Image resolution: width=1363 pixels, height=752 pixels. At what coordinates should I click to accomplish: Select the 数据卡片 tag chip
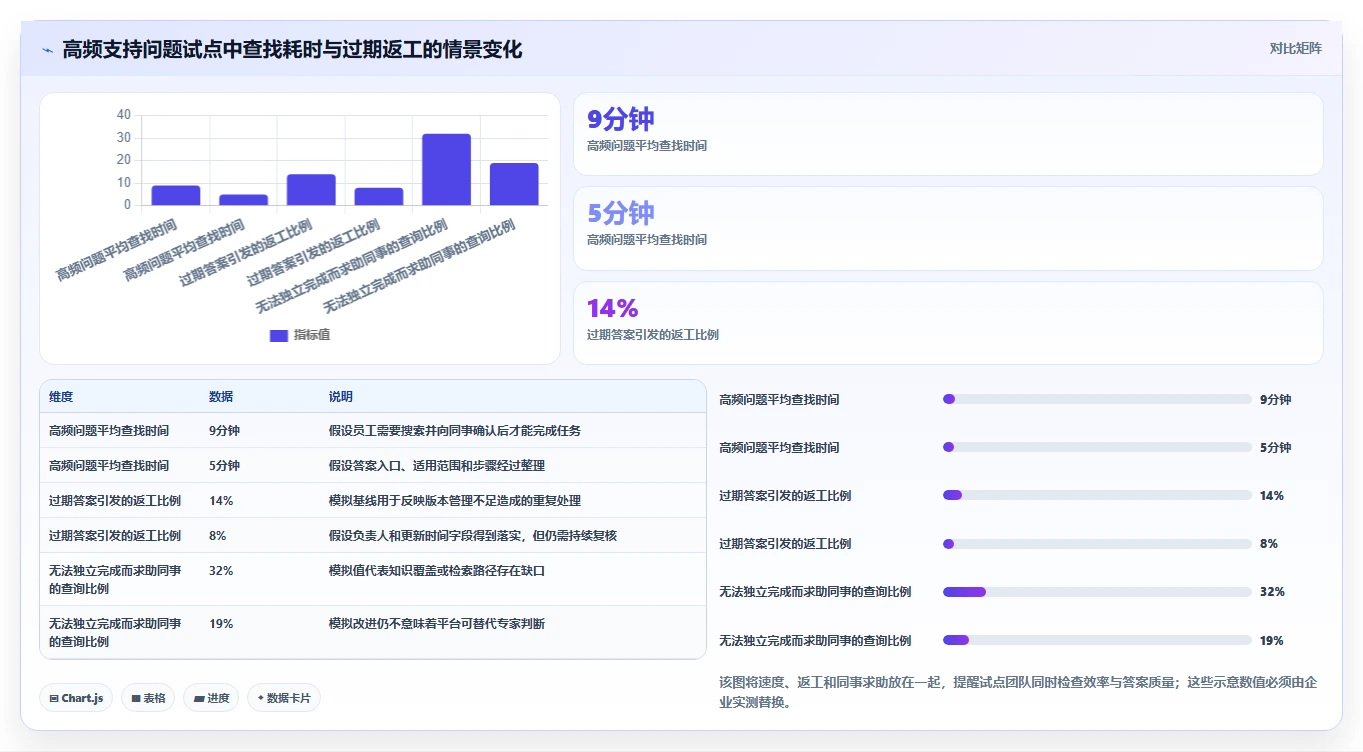pos(284,698)
